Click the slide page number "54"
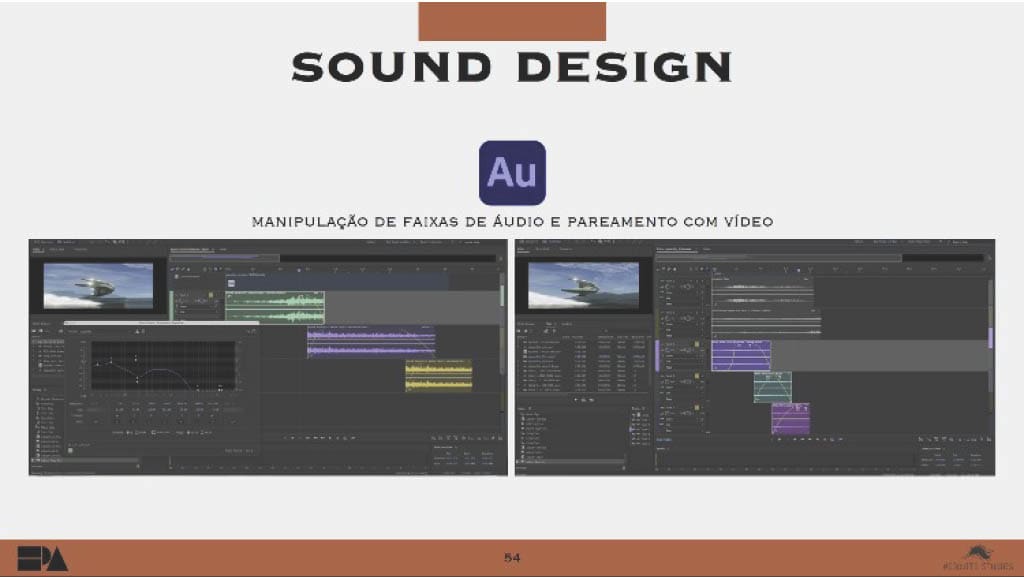 (512, 557)
